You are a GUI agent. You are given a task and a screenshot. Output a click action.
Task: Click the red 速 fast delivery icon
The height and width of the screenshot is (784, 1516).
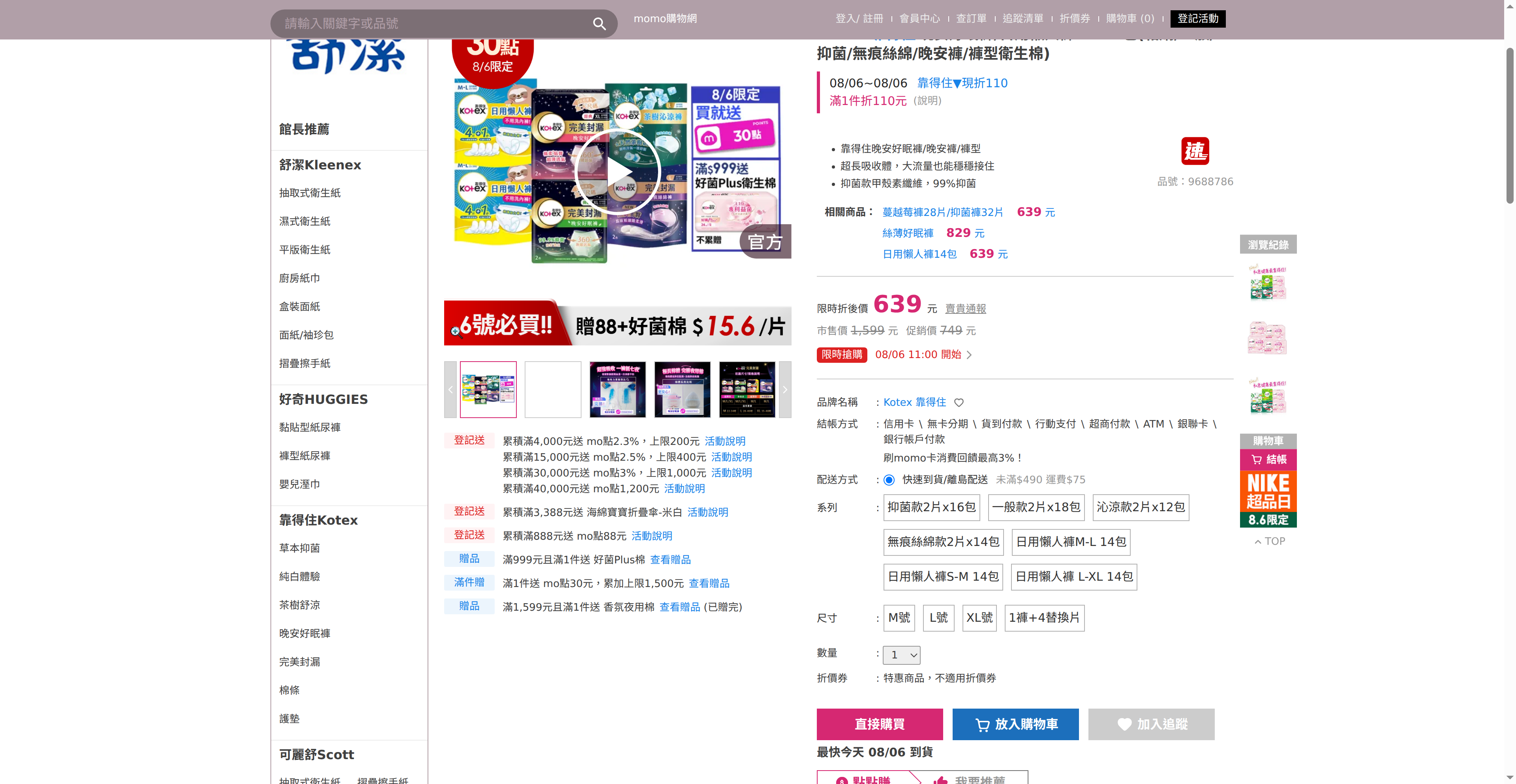click(x=1195, y=151)
